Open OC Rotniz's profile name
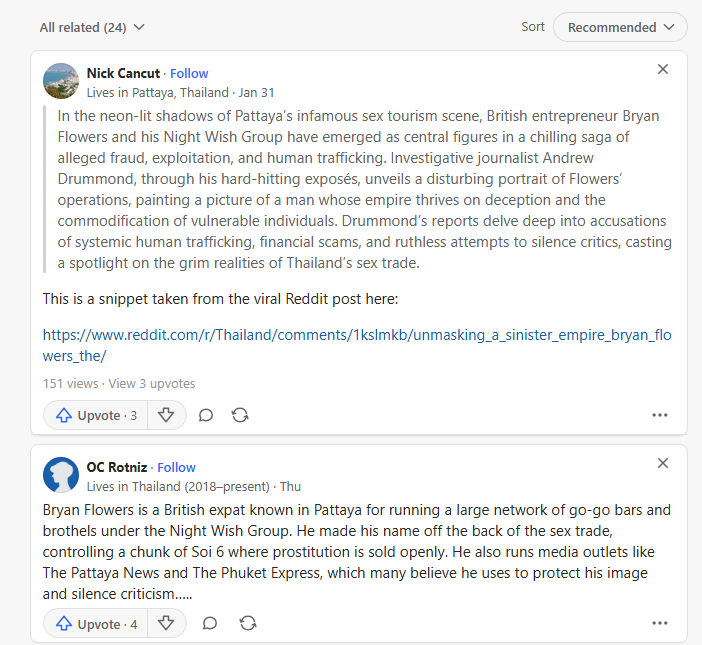 point(117,467)
